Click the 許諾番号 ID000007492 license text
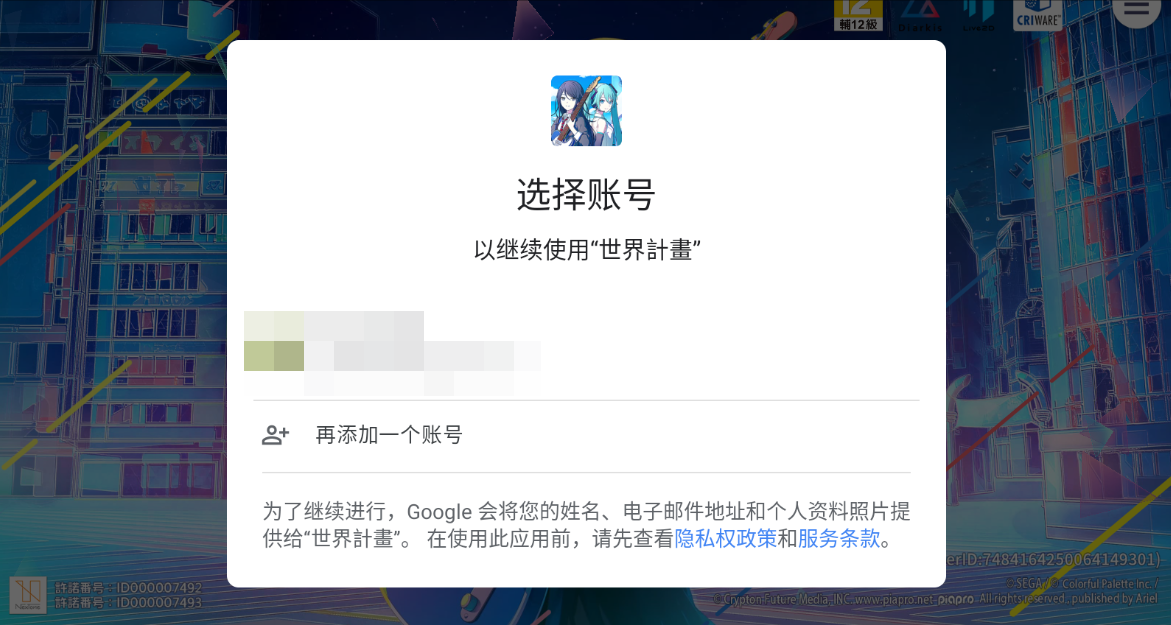This screenshot has height=625, width=1171. coord(128,588)
